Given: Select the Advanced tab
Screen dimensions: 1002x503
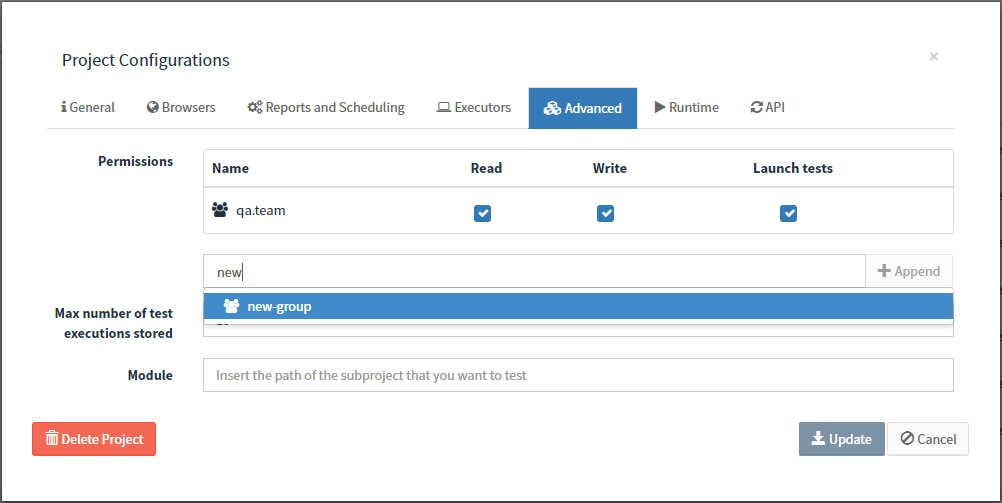Looking at the screenshot, I should [x=583, y=108].
